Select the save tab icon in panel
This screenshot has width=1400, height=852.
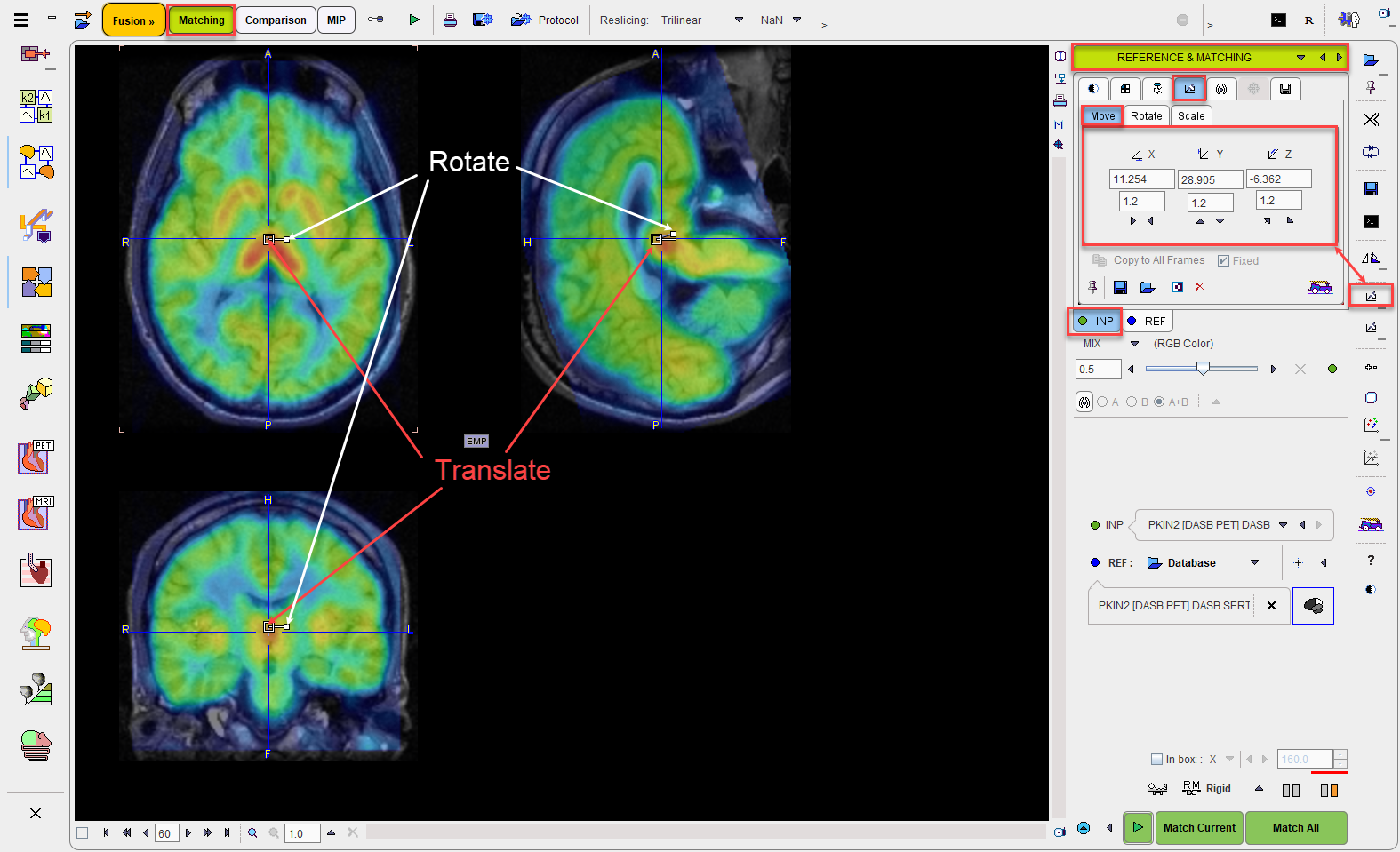1285,88
